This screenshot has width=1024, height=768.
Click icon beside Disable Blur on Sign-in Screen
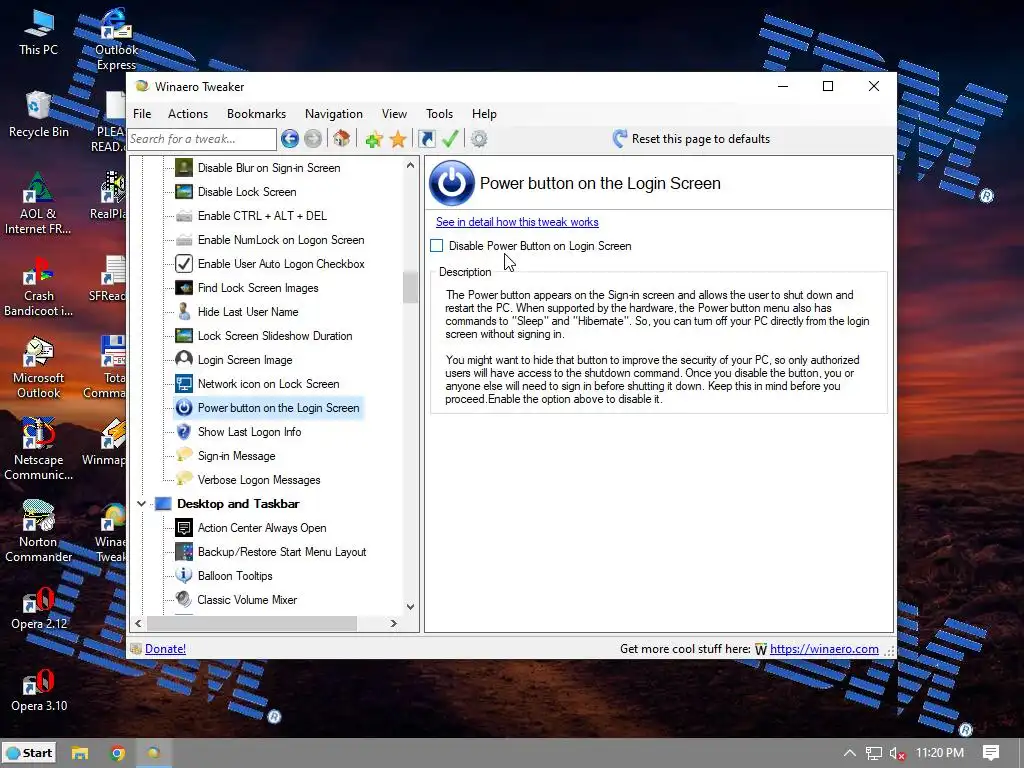click(x=184, y=168)
